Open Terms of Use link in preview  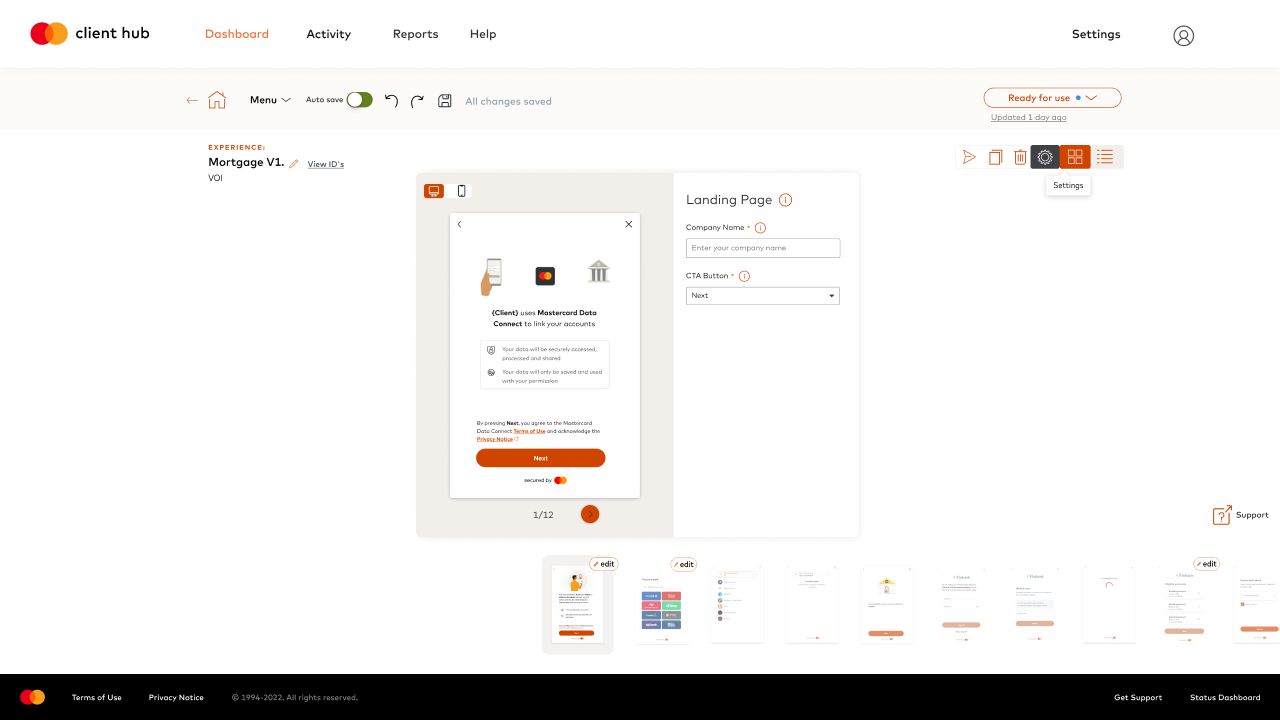[x=529, y=431]
